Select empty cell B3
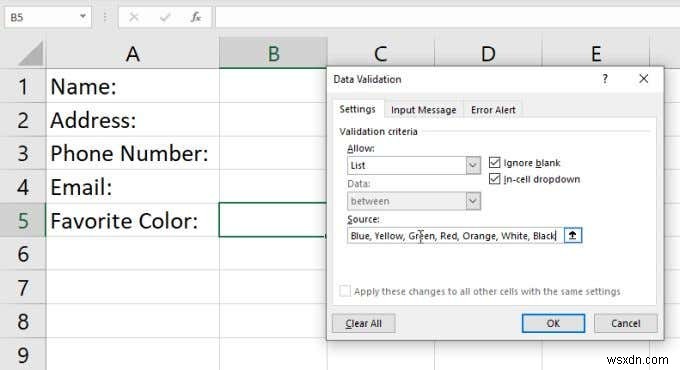Image resolution: width=680 pixels, height=370 pixels. tap(273, 153)
